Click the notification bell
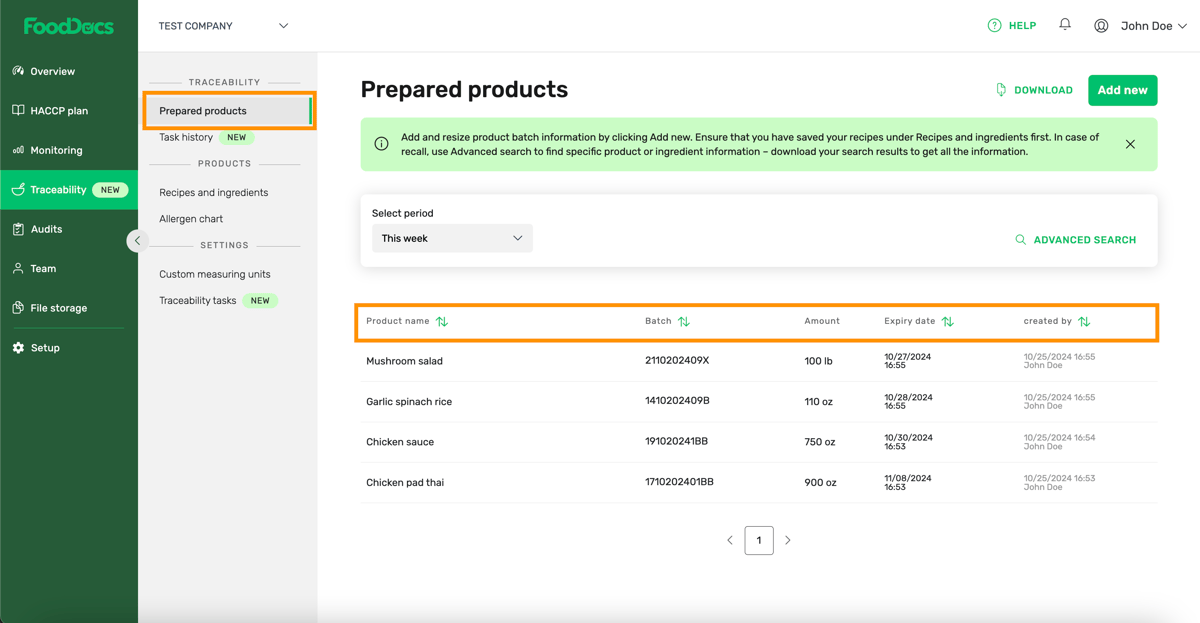The width and height of the screenshot is (1200, 623). click(1064, 24)
